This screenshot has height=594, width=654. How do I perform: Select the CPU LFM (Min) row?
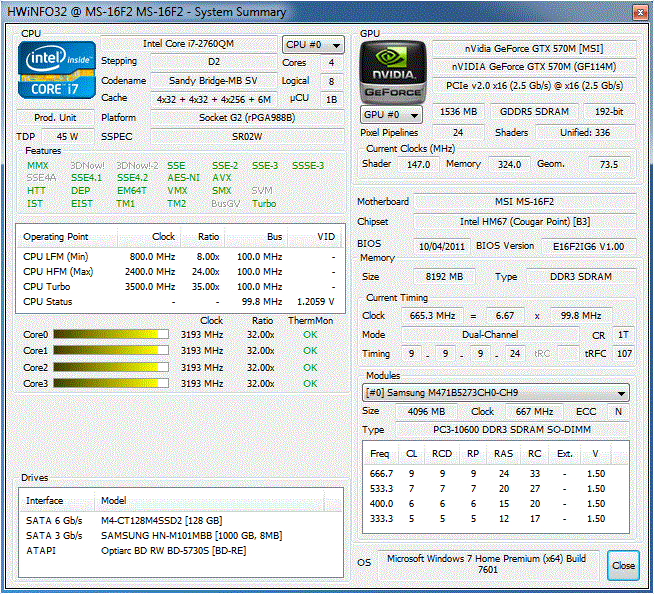click(x=180, y=257)
